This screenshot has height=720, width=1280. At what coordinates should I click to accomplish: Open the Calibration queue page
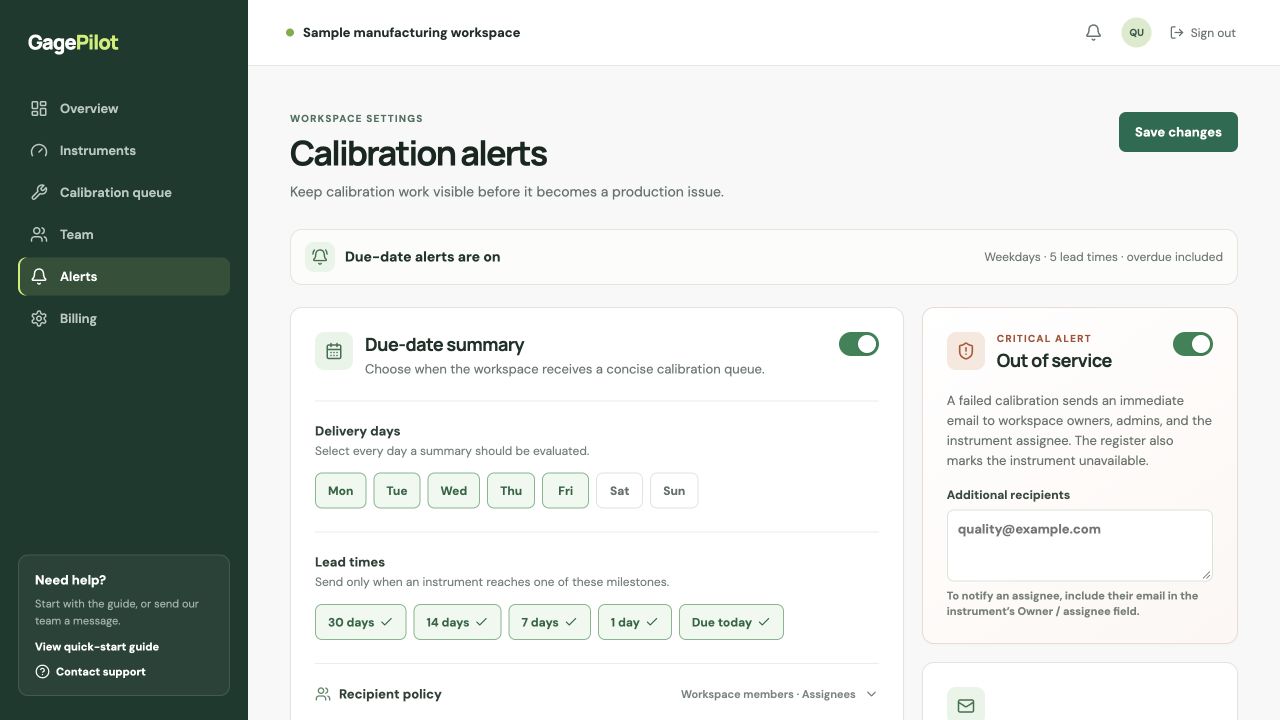[x=124, y=192]
